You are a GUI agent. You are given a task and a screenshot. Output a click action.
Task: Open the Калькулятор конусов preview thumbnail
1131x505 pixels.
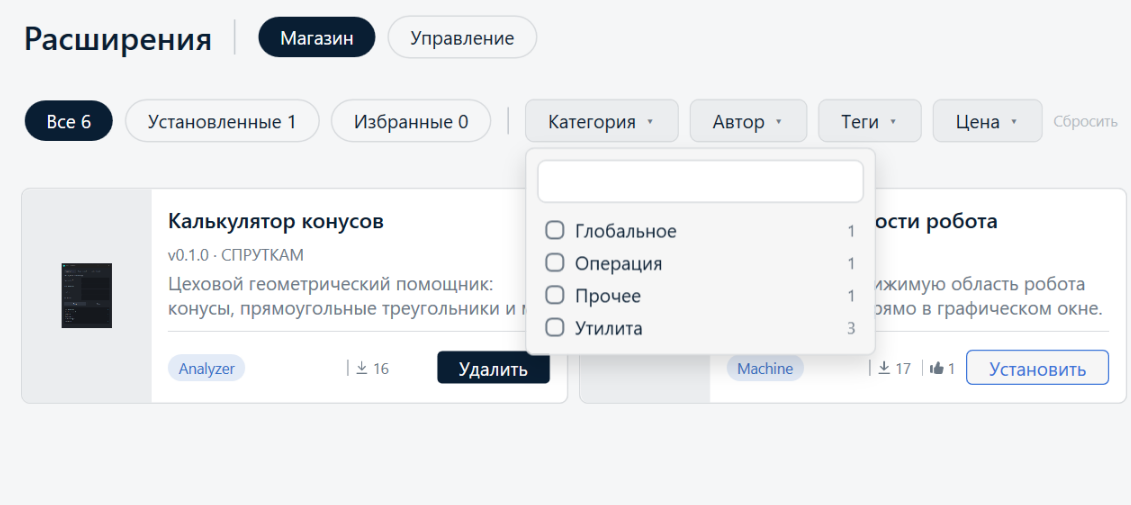click(x=87, y=296)
